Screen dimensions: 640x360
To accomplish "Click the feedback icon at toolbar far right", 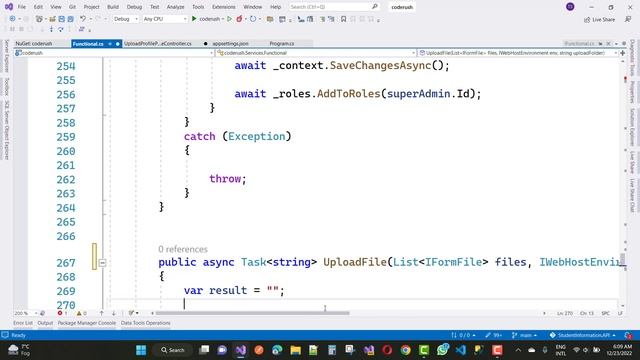I will [x=628, y=19].
